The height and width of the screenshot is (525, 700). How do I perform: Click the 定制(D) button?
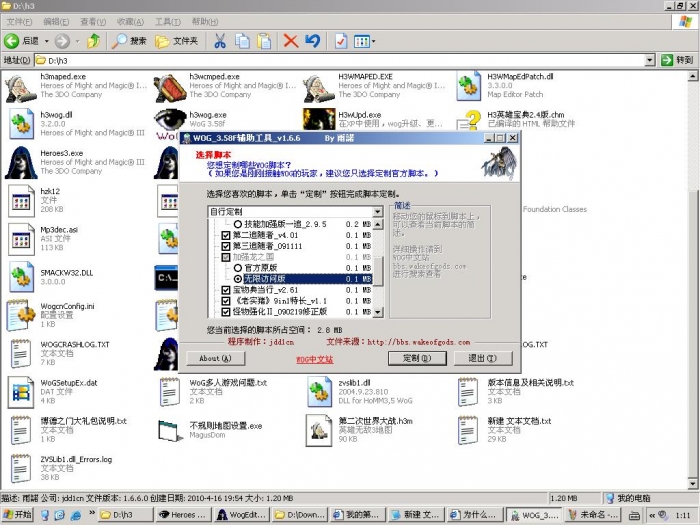point(417,358)
